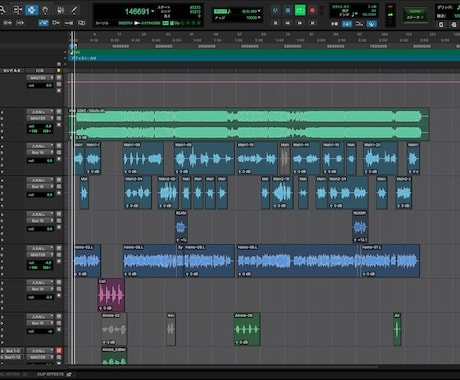This screenshot has width=460, height=380.
Task: Click the vol field of the master track
Action: (x=40, y=86)
